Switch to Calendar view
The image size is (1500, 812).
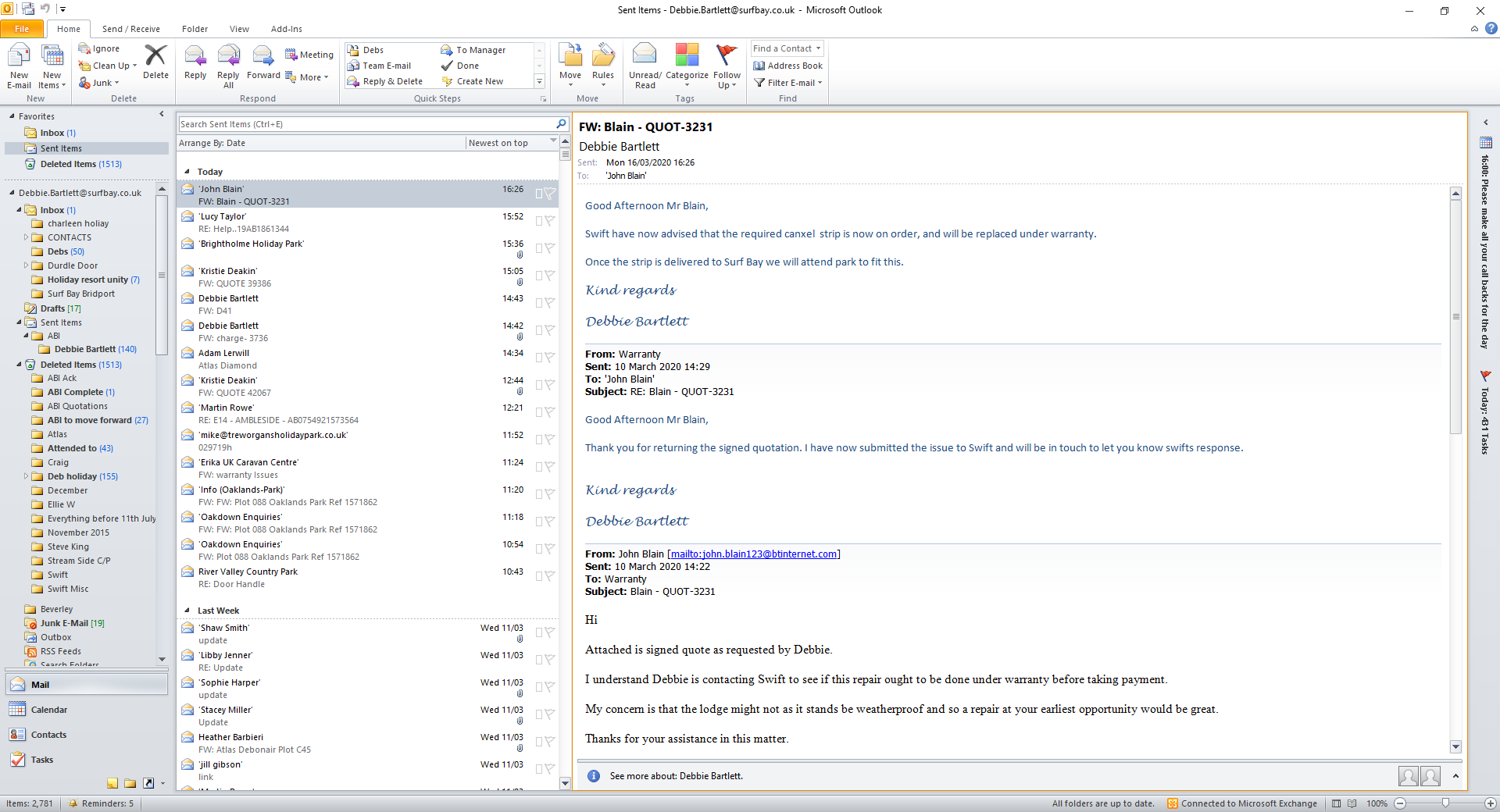[x=86, y=710]
